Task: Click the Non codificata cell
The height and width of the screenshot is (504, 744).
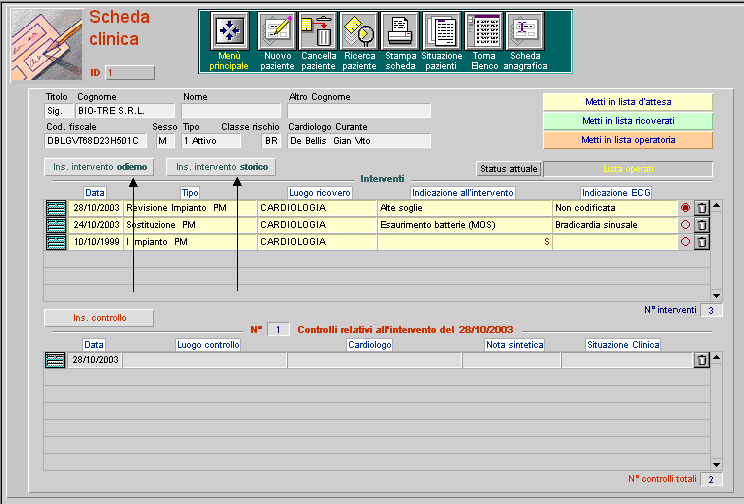Action: pyautogui.click(x=615, y=208)
